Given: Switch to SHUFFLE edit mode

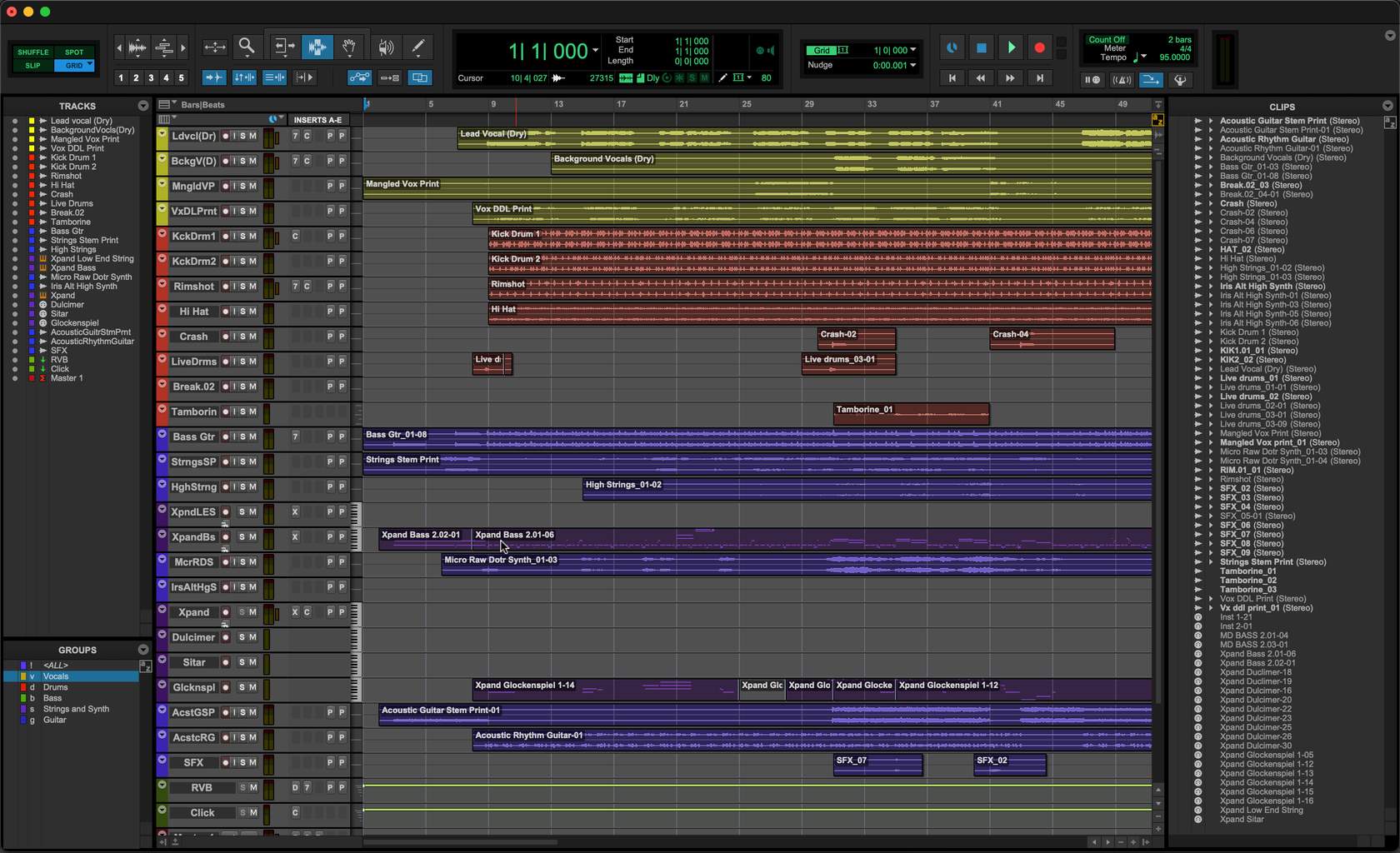Looking at the screenshot, I should [x=32, y=52].
